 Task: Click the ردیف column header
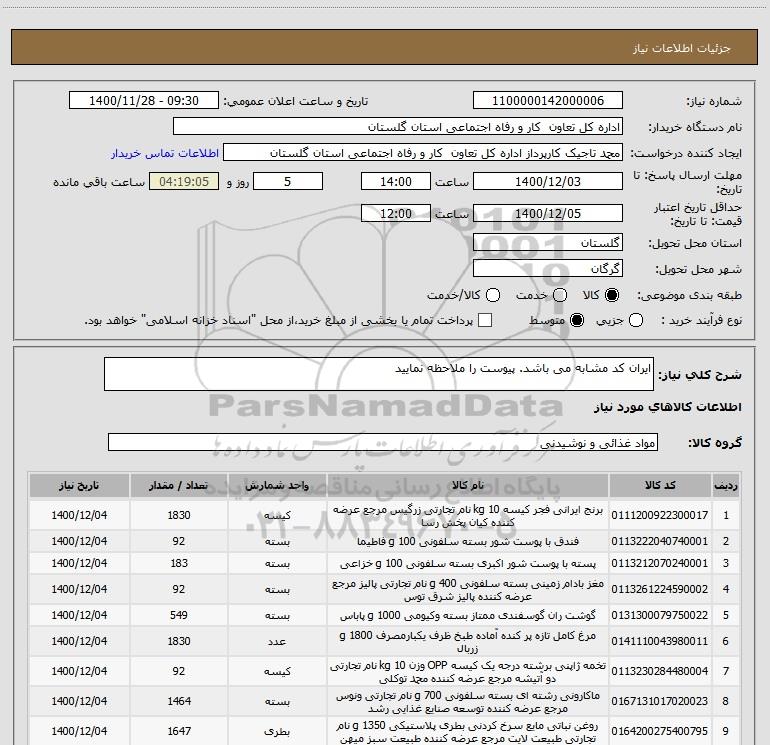pos(726,486)
